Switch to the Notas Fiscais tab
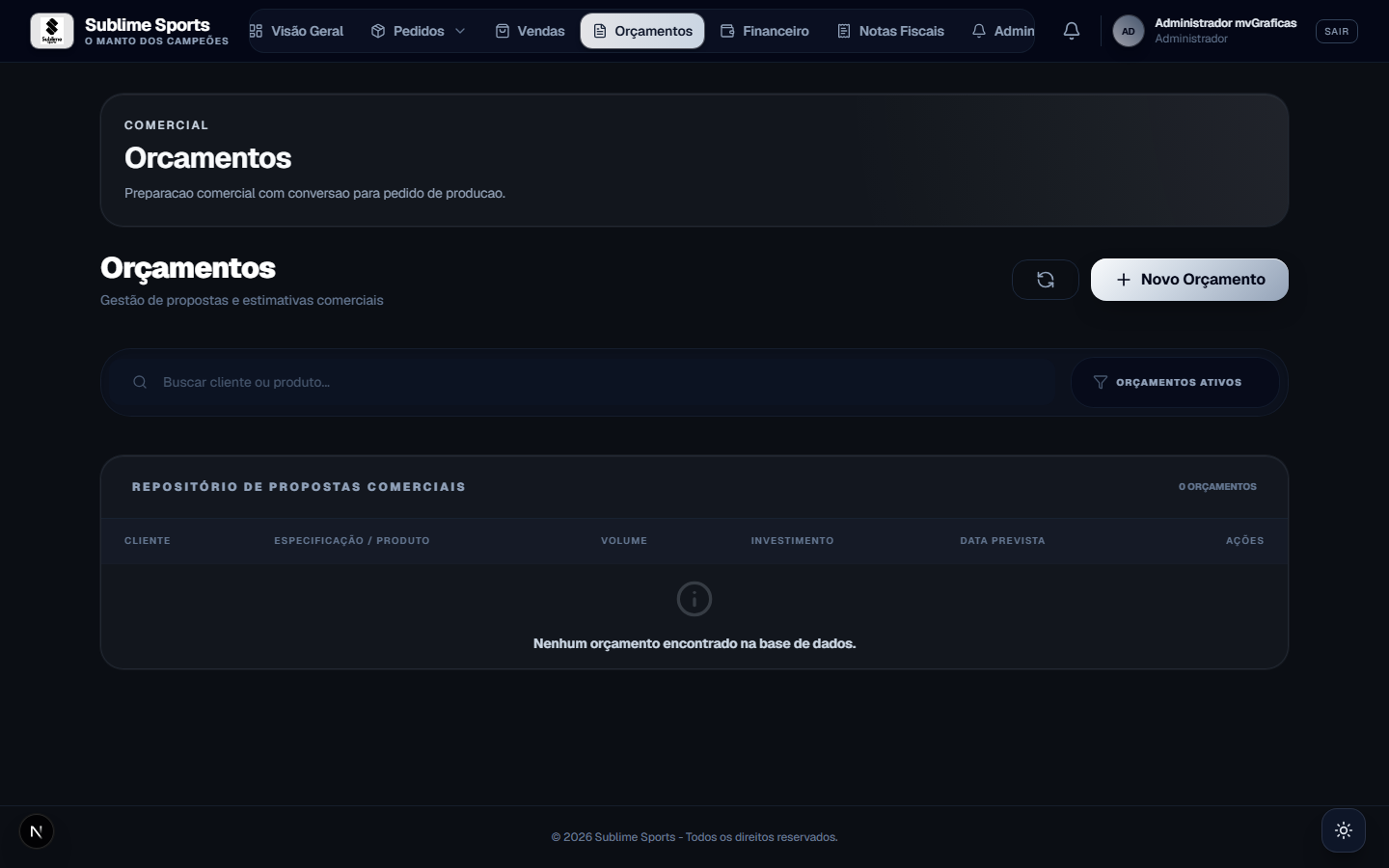The height and width of the screenshot is (868, 1389). coord(890,31)
